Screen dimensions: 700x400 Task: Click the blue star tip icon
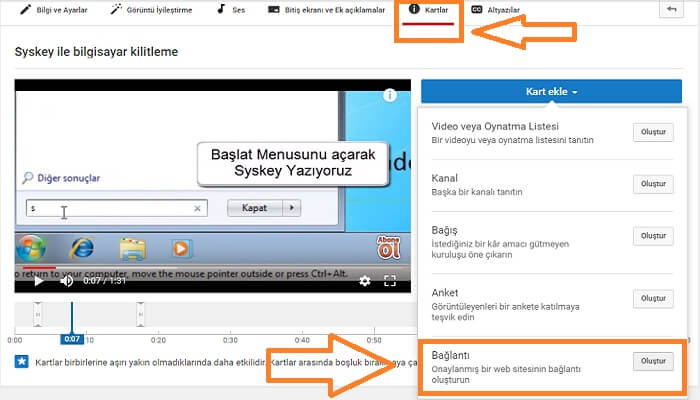pyautogui.click(x=21, y=362)
